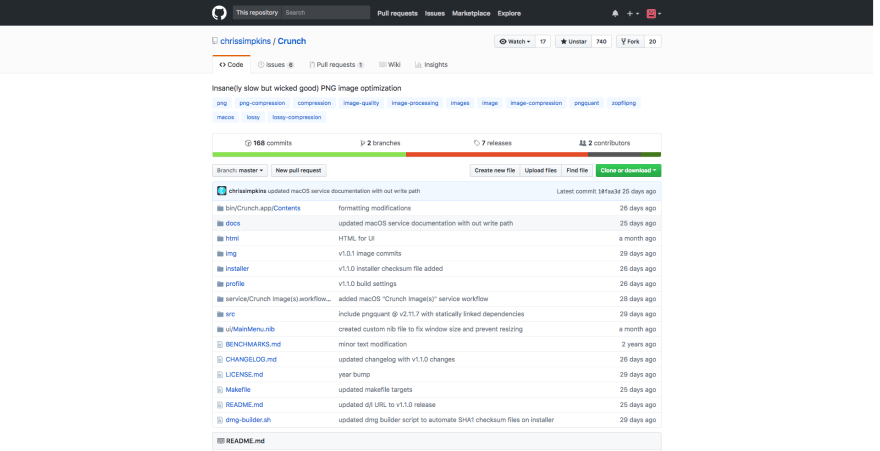Open the BENCHMARKS.md file
The width and height of the screenshot is (880, 451).
(x=253, y=344)
